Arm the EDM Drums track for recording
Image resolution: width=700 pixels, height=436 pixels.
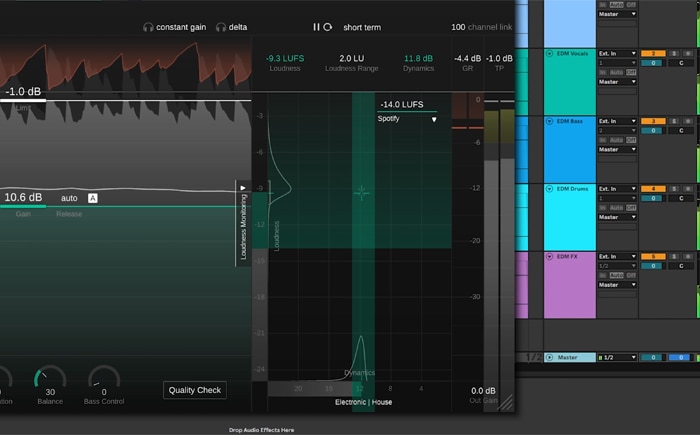coord(688,189)
